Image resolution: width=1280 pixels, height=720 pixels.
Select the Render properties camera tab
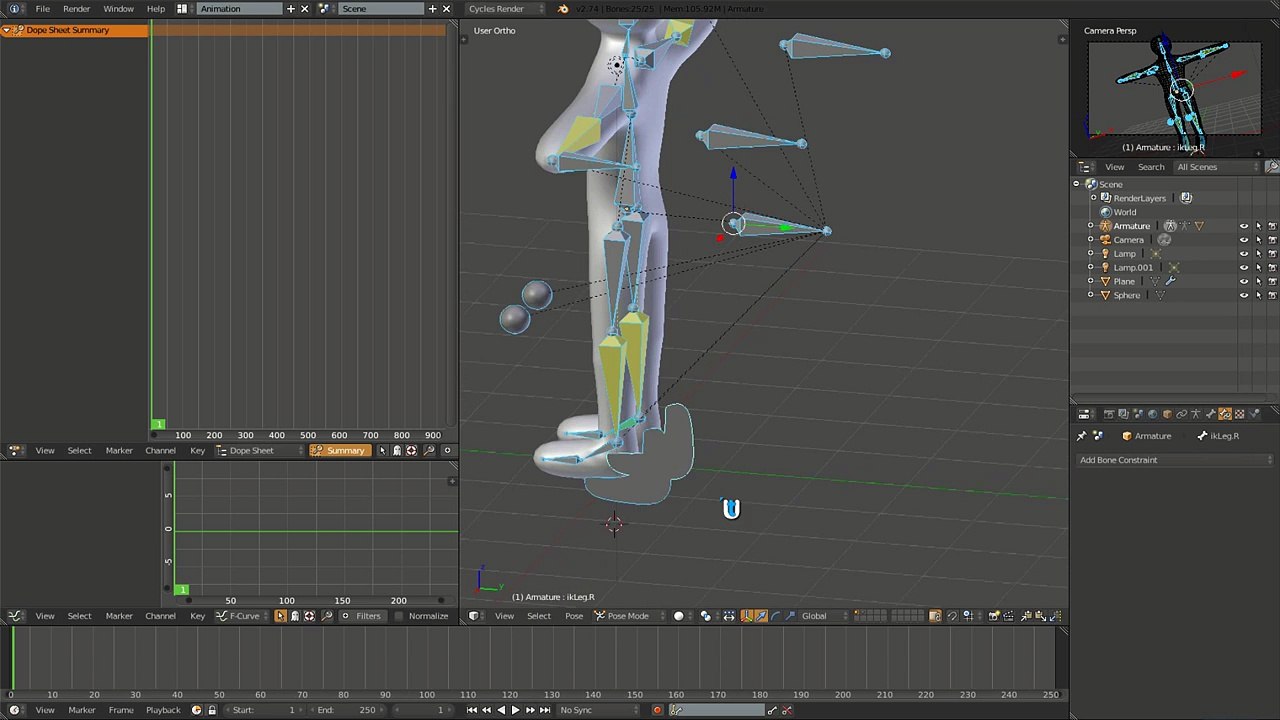tap(1109, 414)
